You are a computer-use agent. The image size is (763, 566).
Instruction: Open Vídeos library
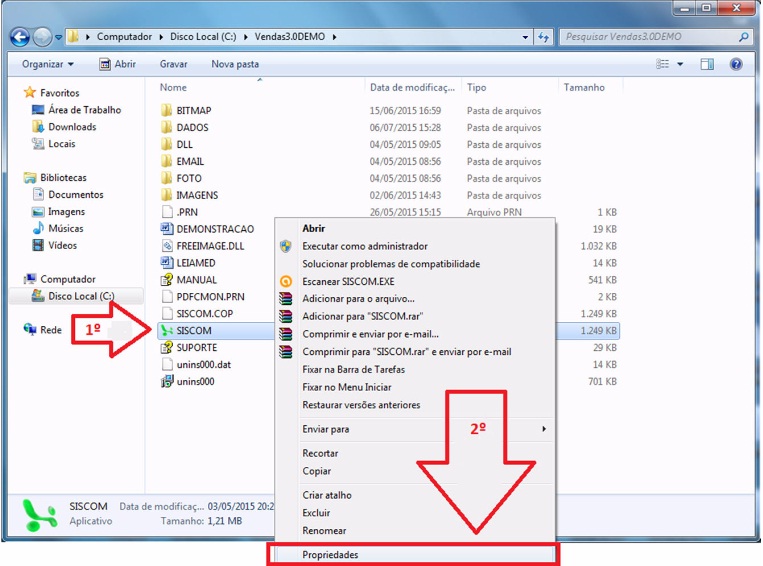tap(62, 246)
